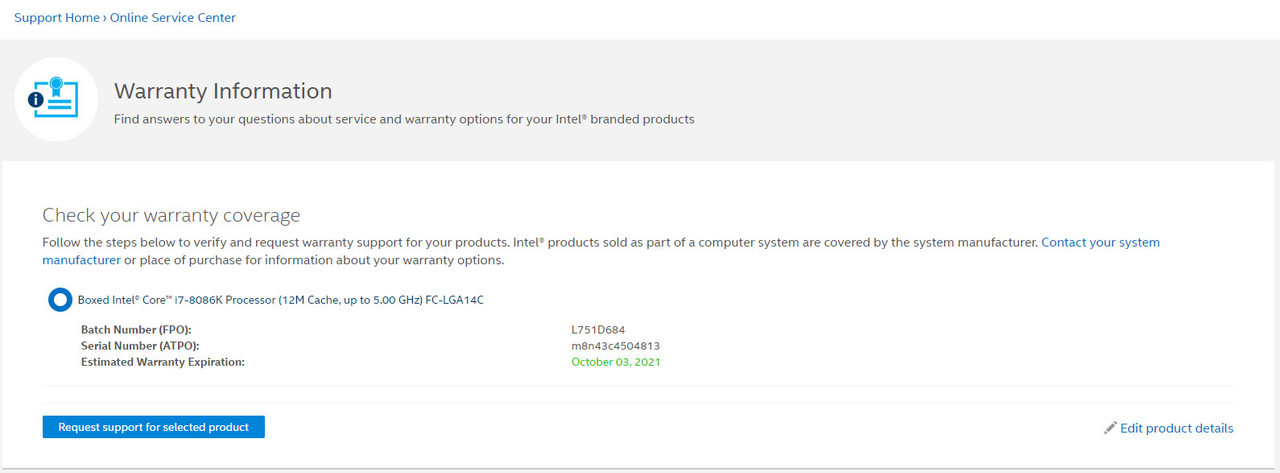1280x473 pixels.
Task: Click the Serial Number (ATPO) label
Action: [140, 346]
